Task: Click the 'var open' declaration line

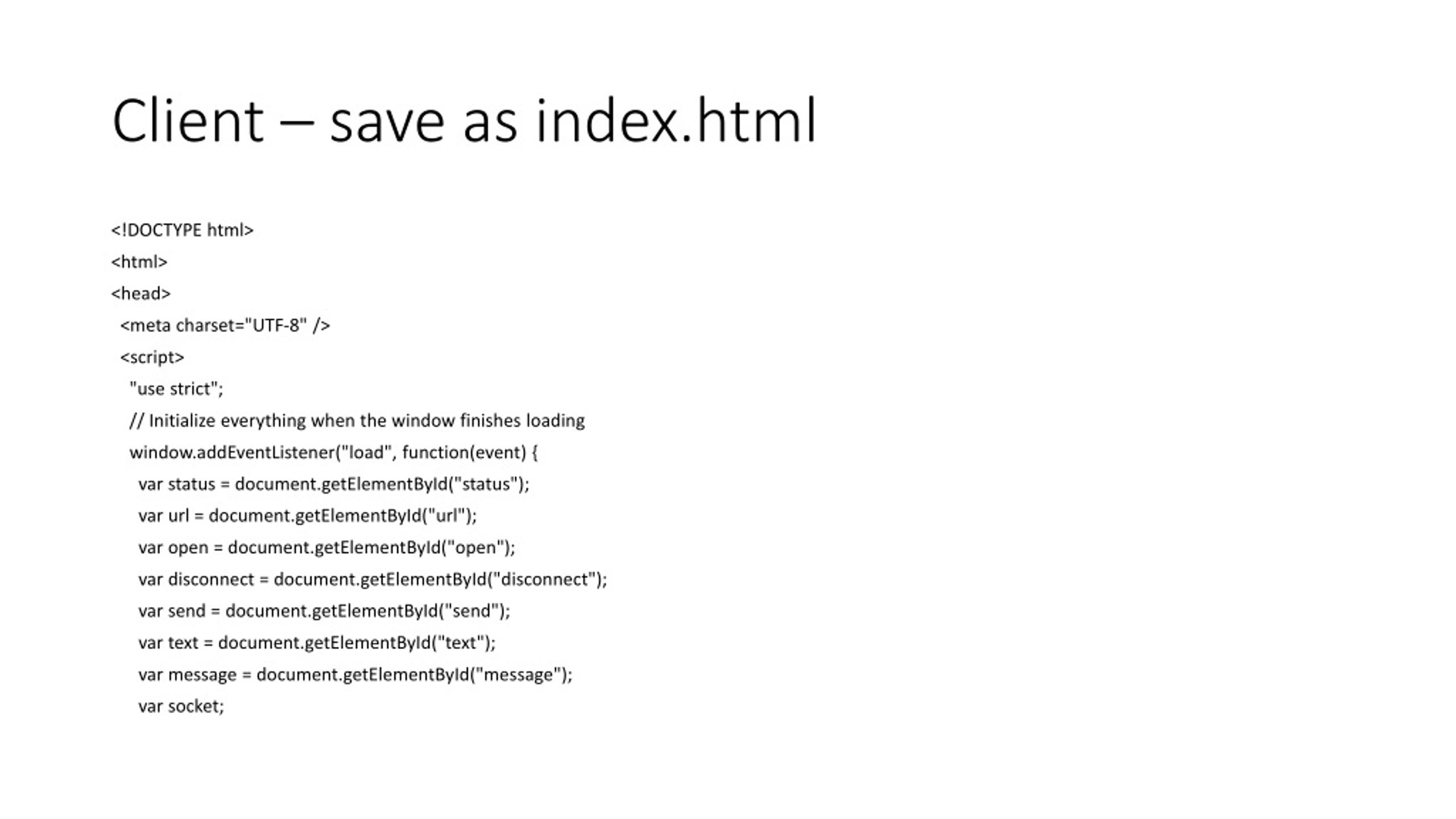Action: coord(326,548)
